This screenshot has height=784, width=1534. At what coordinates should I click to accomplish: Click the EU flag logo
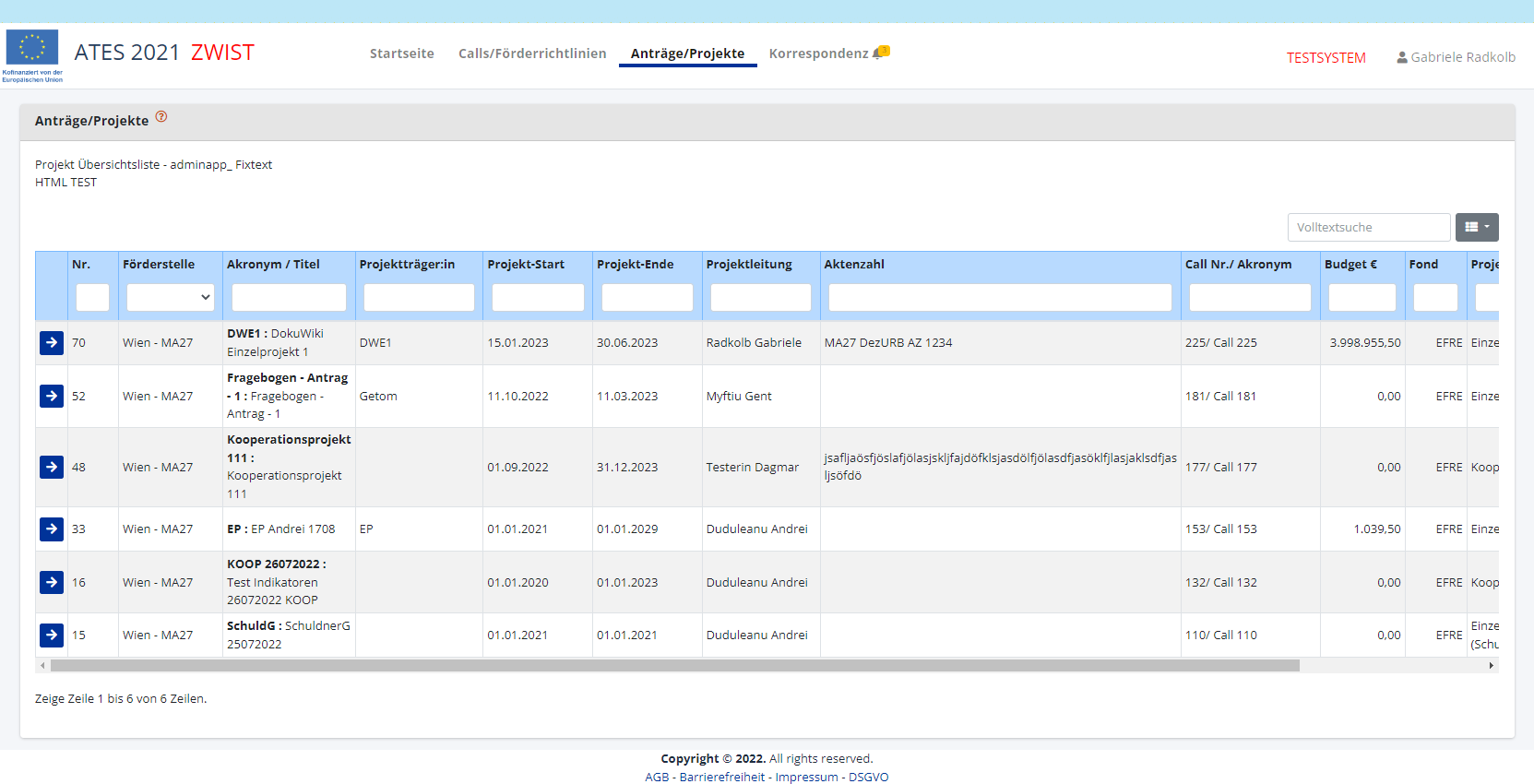point(32,48)
